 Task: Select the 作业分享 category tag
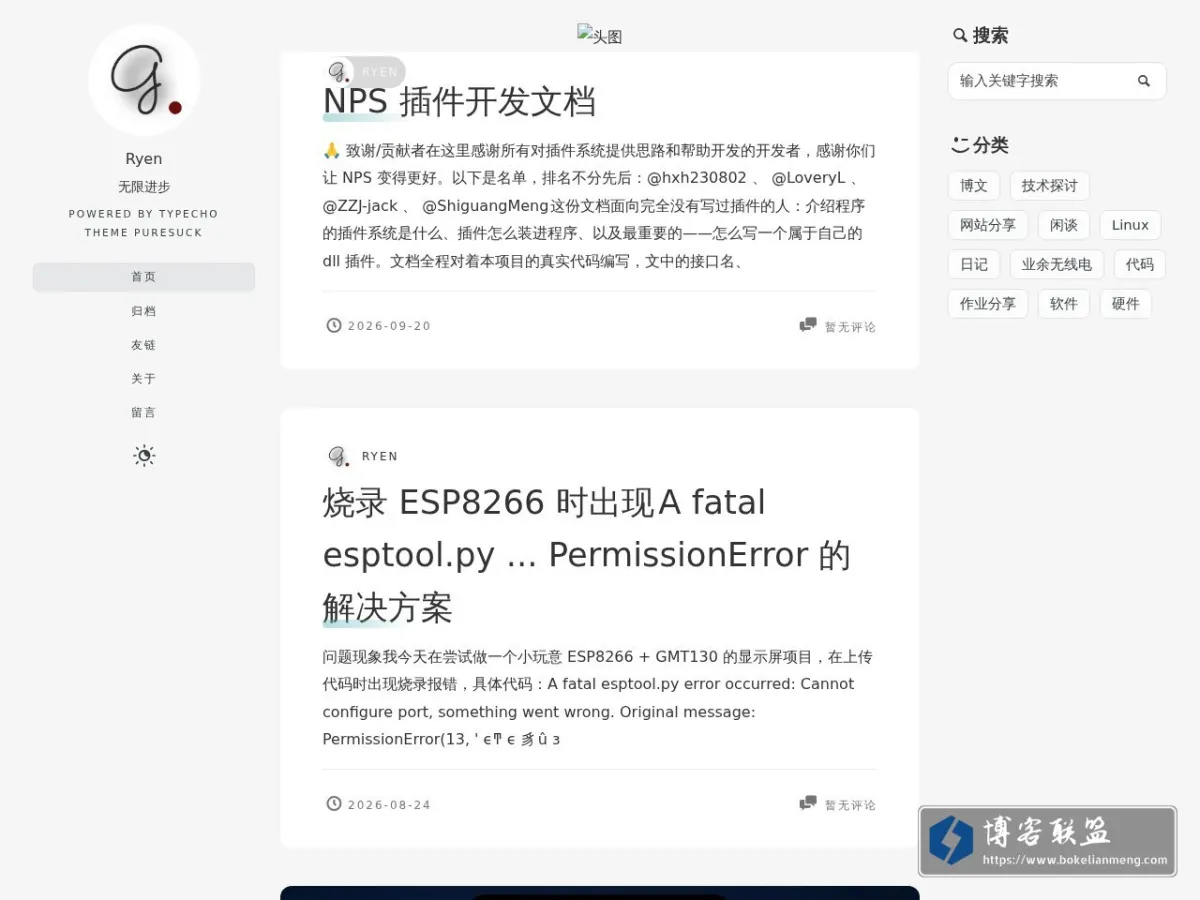(988, 304)
